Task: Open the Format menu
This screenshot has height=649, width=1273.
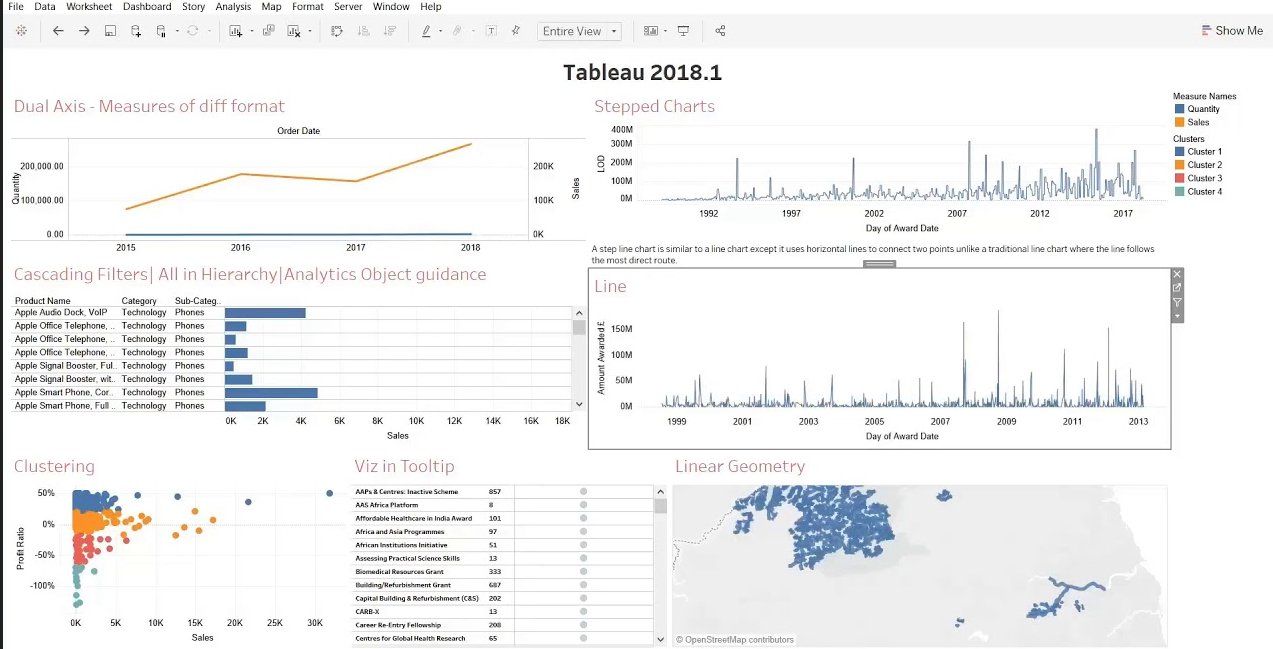Action: point(308,6)
